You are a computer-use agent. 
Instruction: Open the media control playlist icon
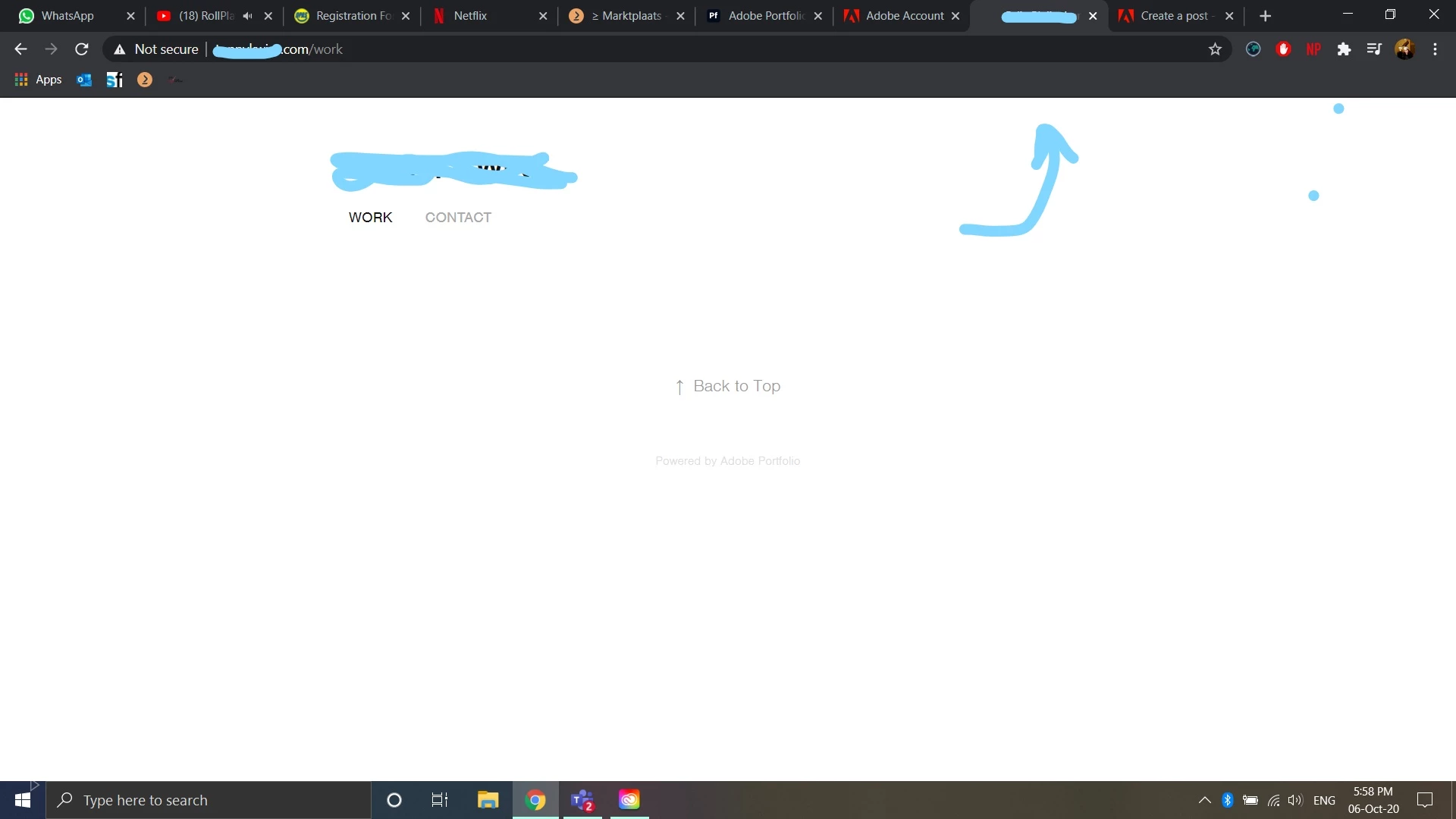(1373, 49)
